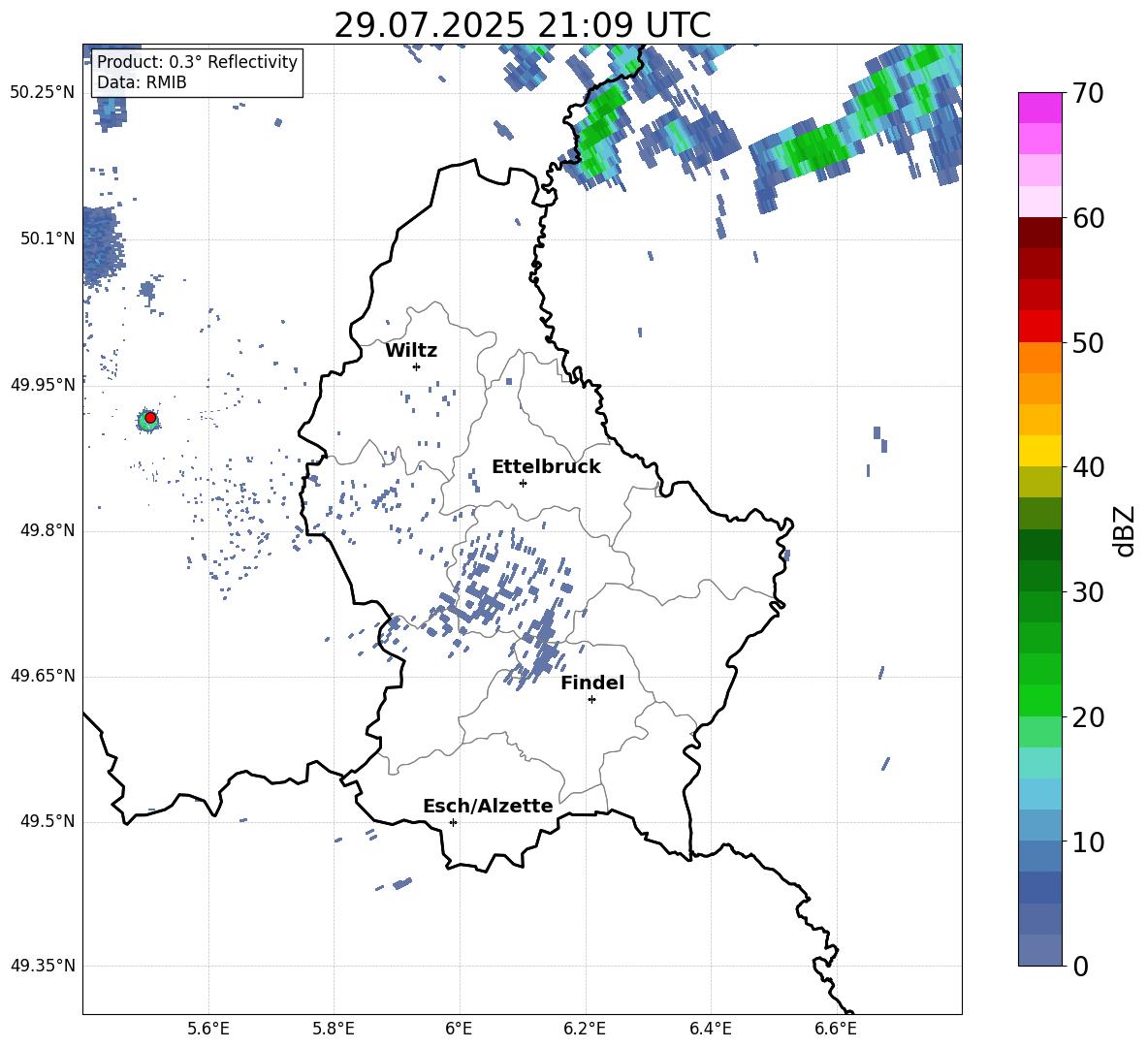Click the Product: 0.3° Reflectivity text
Image resolution: width=1148 pixels, height=1048 pixels.
pyautogui.click(x=198, y=61)
